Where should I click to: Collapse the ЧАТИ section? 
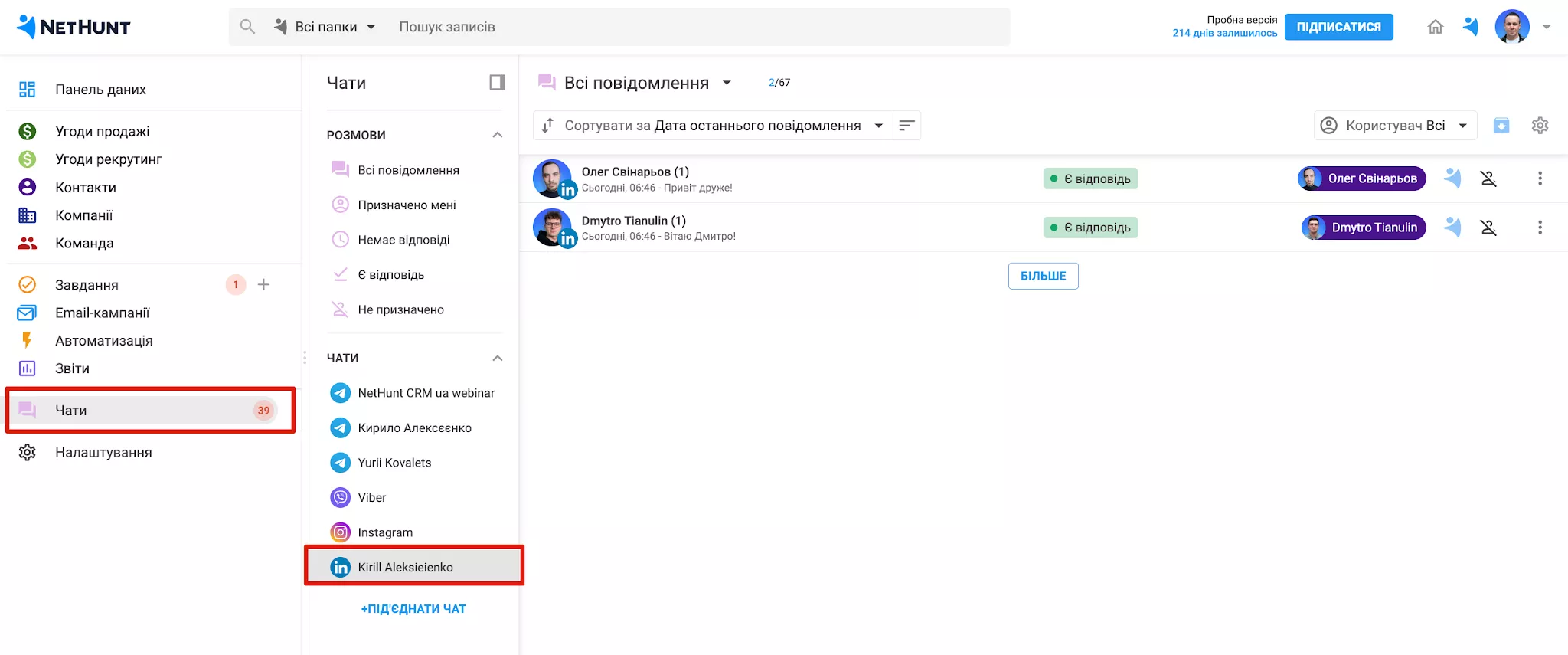[498, 358]
